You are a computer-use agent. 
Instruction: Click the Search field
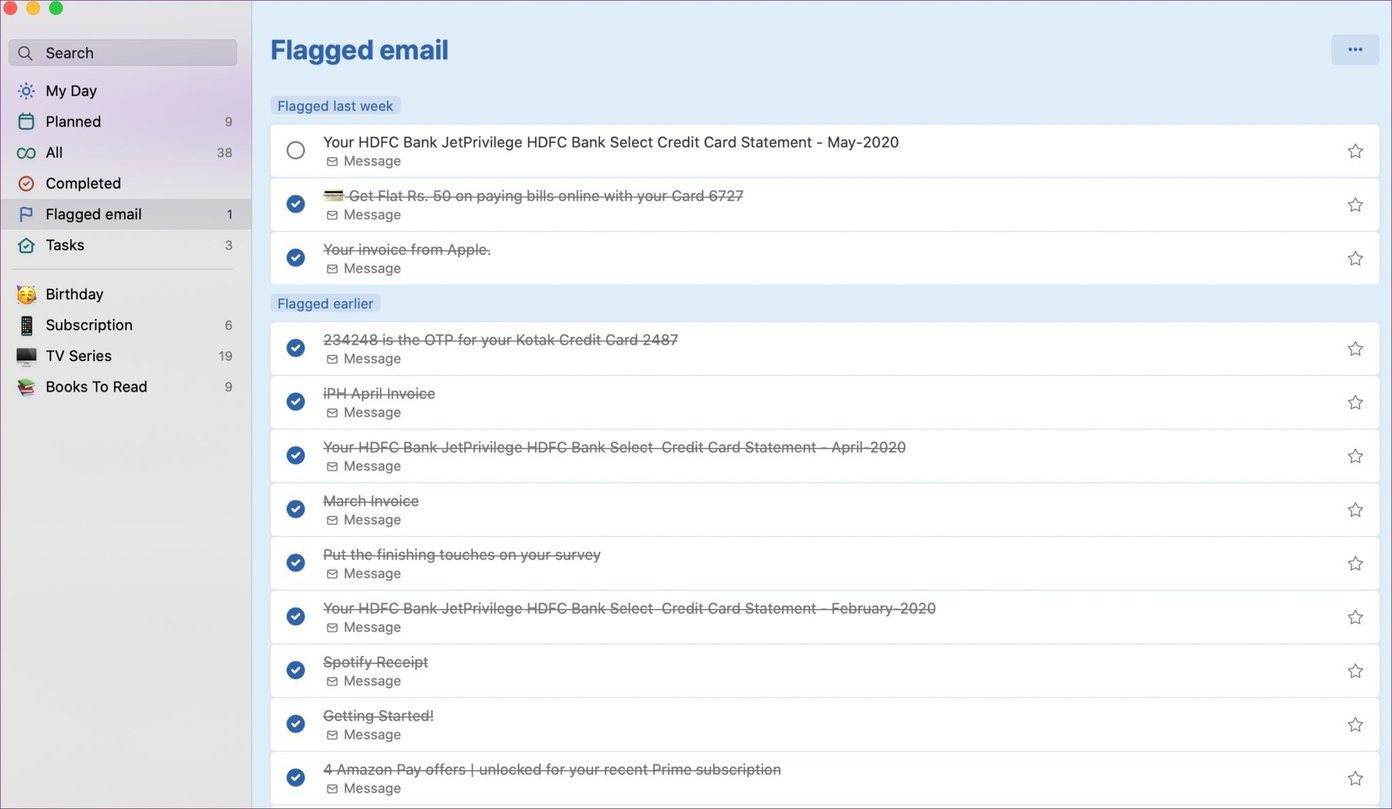tap(123, 53)
